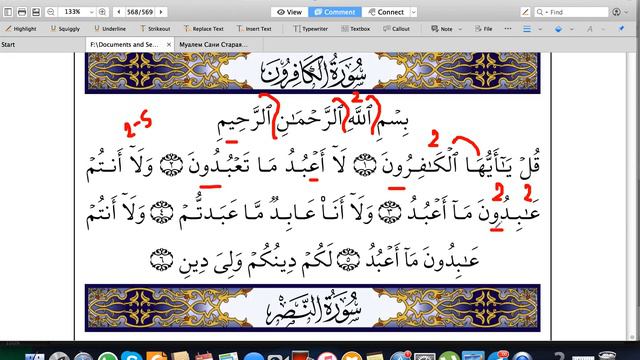Select the Strikeout tool
This screenshot has width=640, height=360.
click(155, 29)
